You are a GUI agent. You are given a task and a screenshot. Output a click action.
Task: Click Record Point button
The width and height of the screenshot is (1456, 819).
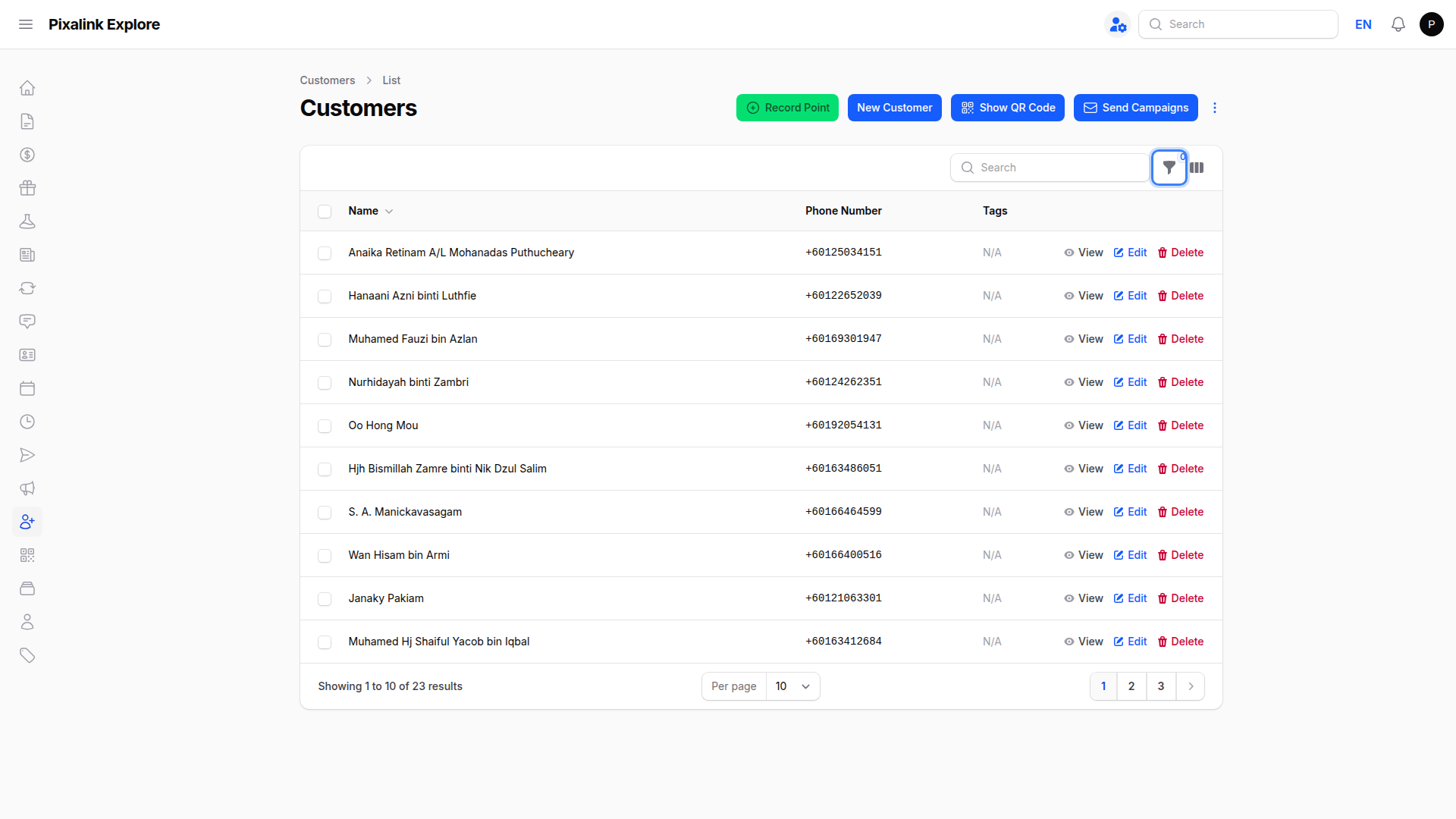point(787,108)
